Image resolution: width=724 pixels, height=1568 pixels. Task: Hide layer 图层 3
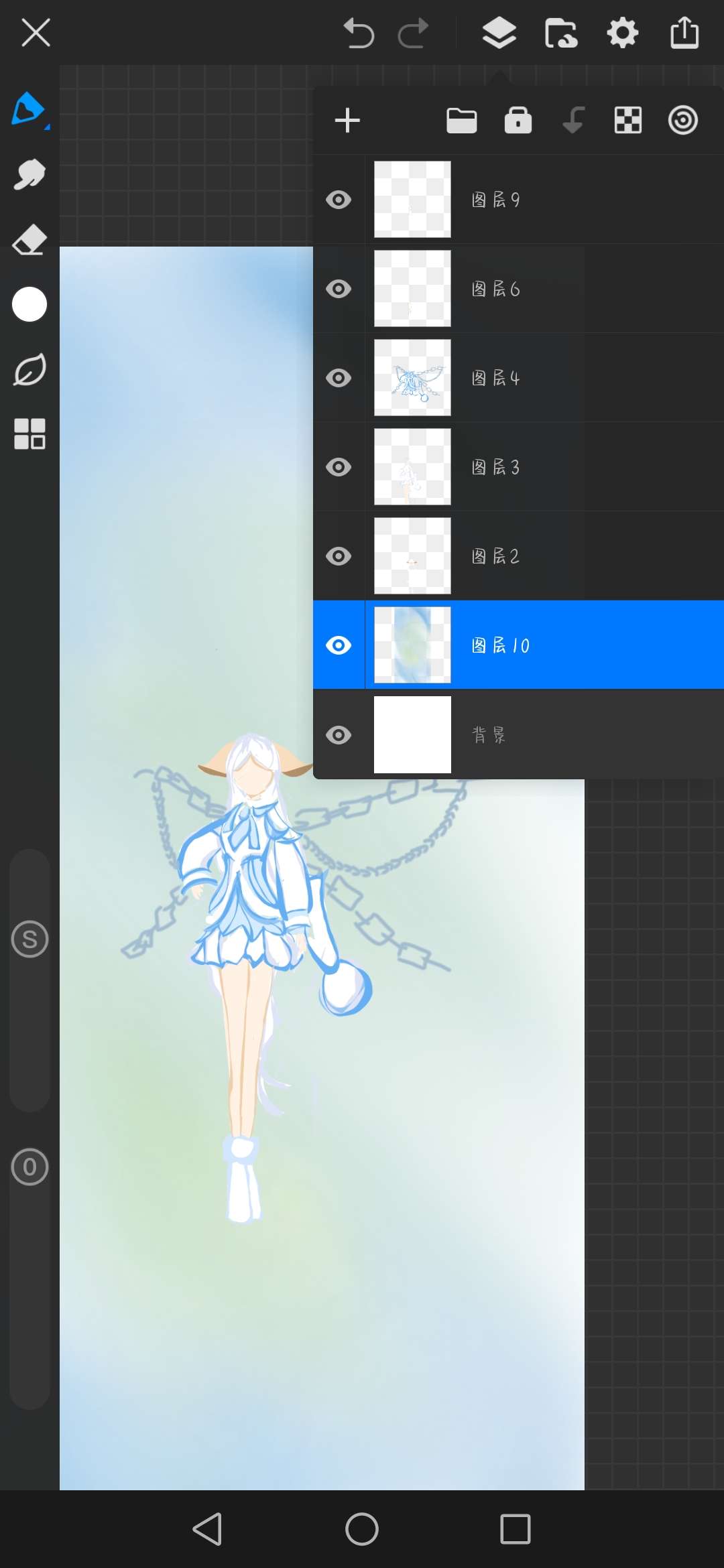(x=339, y=467)
